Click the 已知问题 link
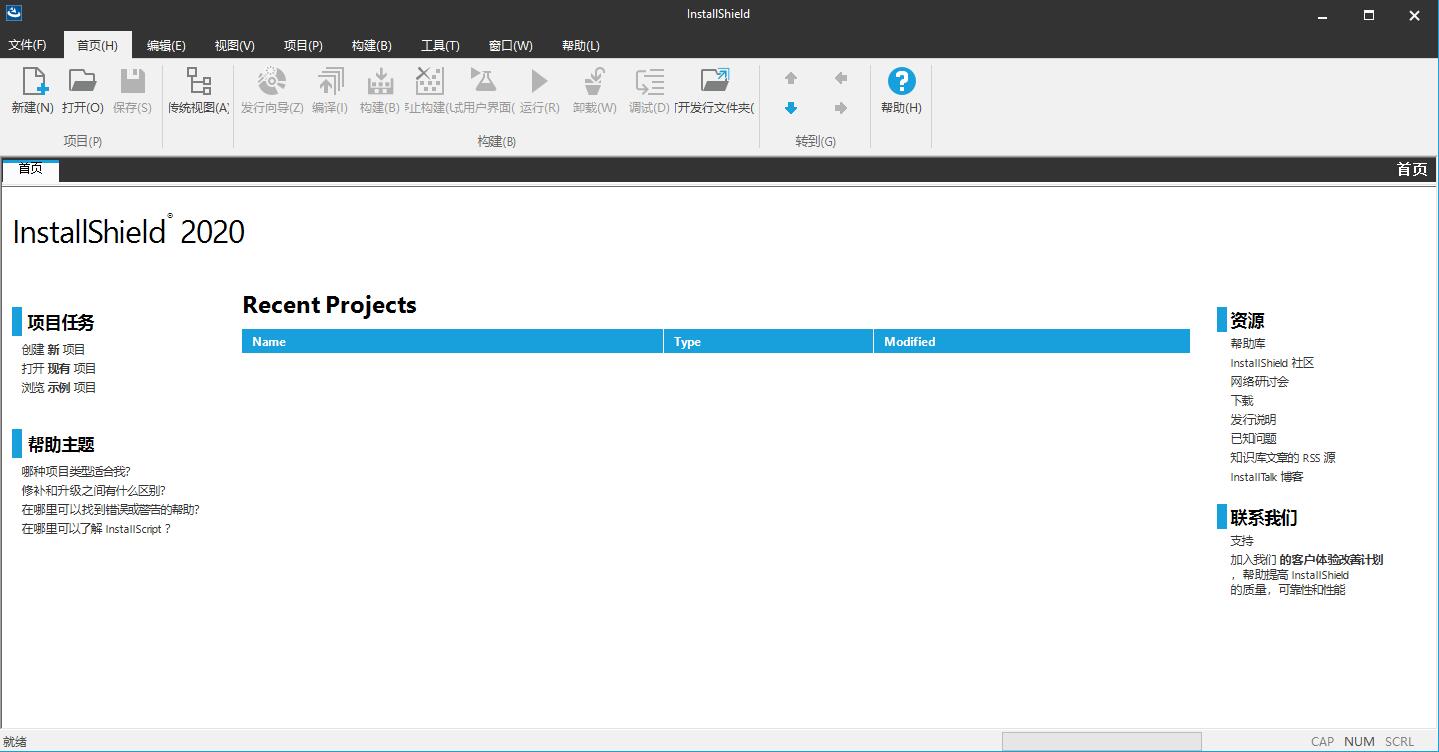Viewport: 1439px width, 752px height. 1253,438
